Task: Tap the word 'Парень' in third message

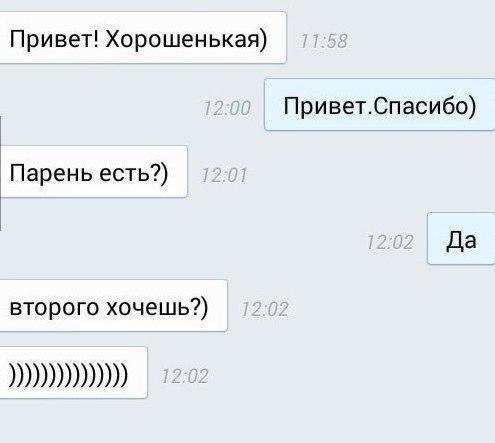Action: (x=51, y=174)
